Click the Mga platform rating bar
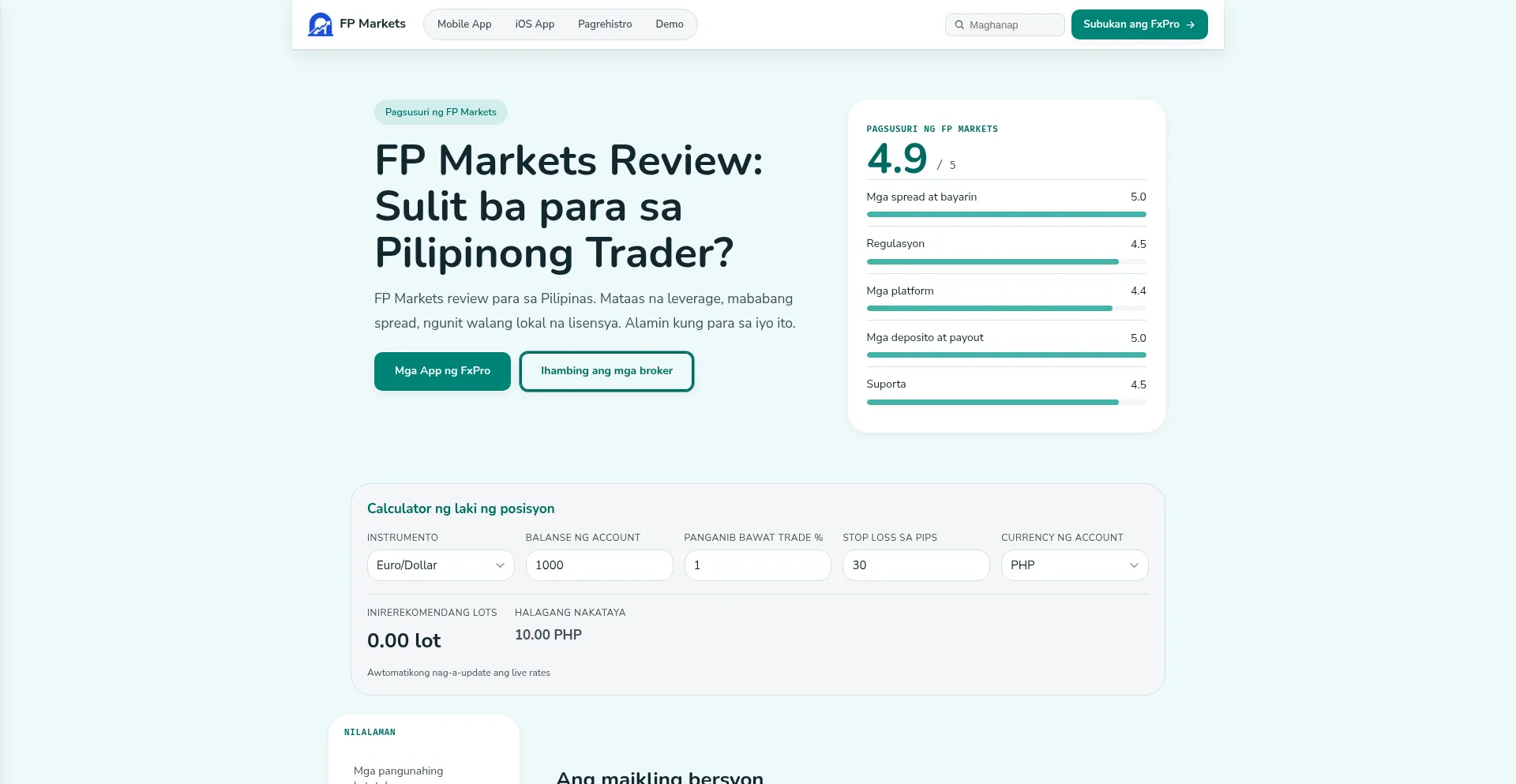 (1006, 309)
